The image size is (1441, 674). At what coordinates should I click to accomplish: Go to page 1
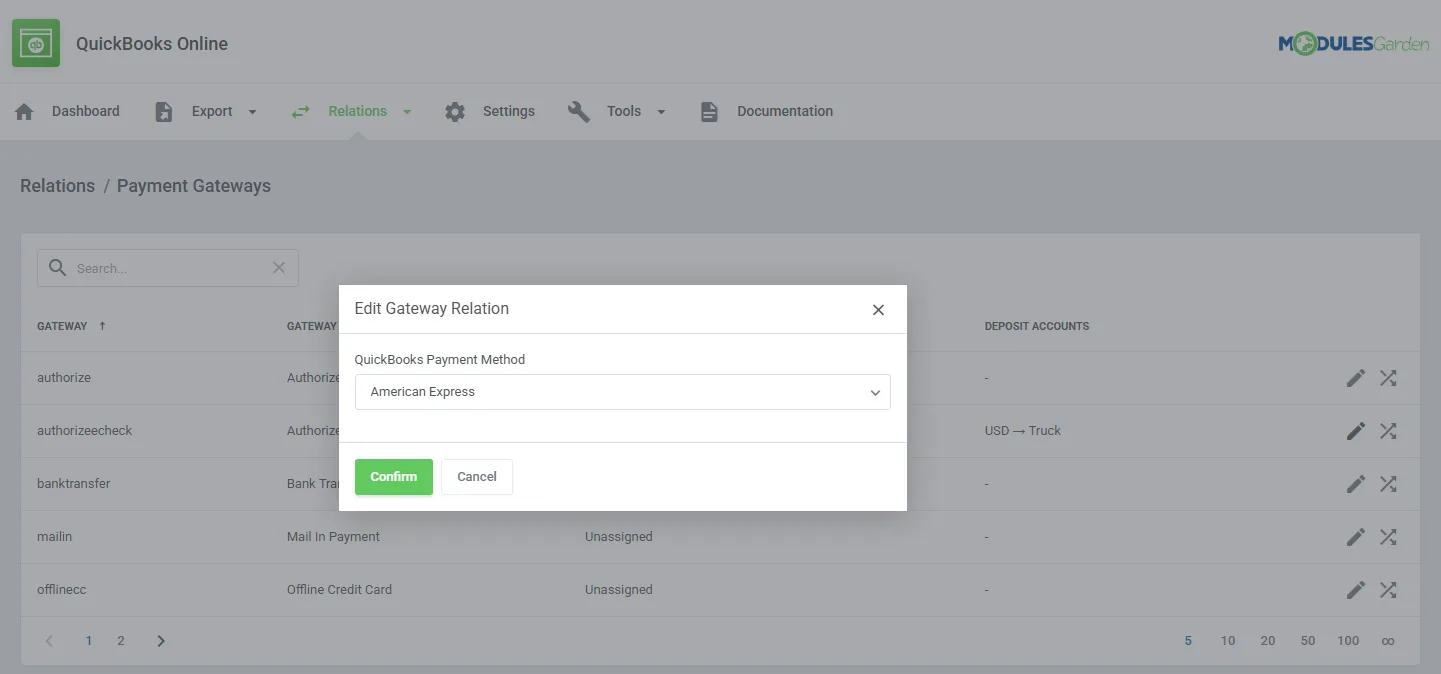89,641
